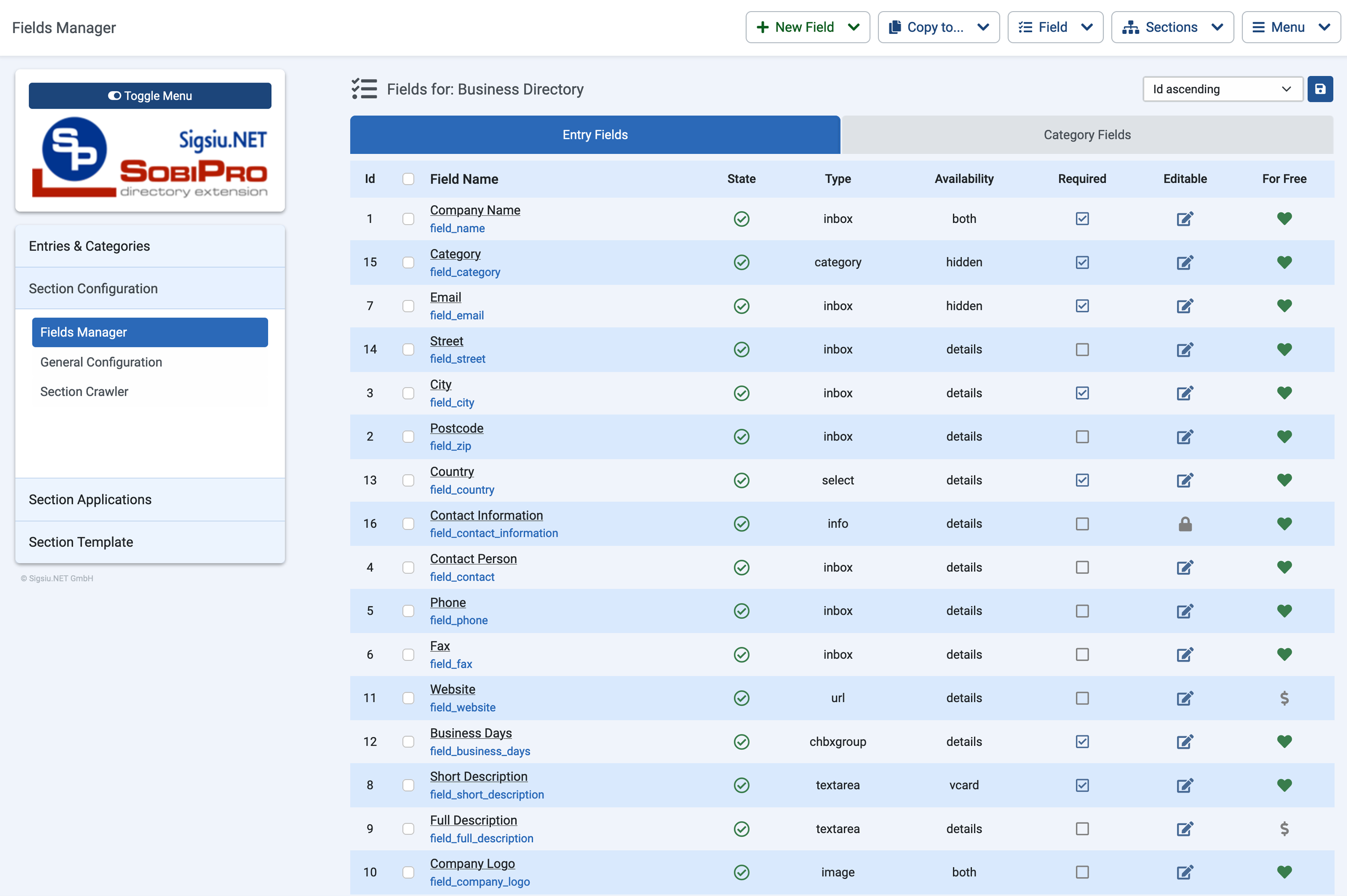Select checkbox for Website row

(408, 698)
